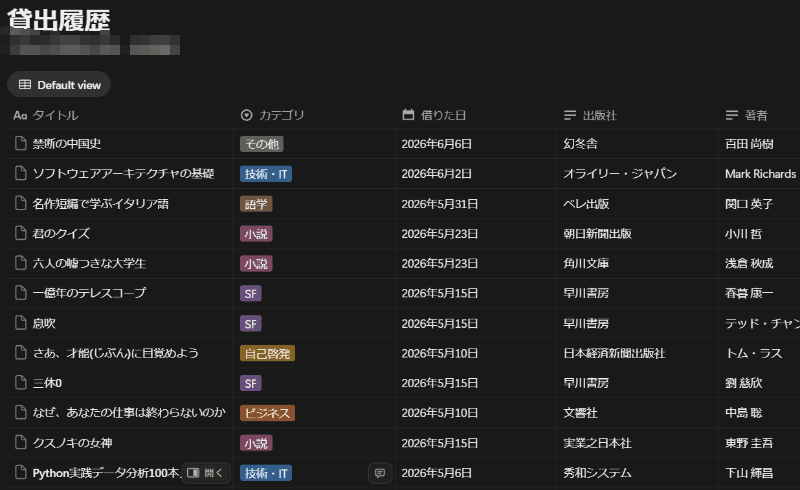Click the select icon in カテゴリ header
Image resolution: width=800 pixels, height=490 pixels.
pyautogui.click(x=246, y=115)
